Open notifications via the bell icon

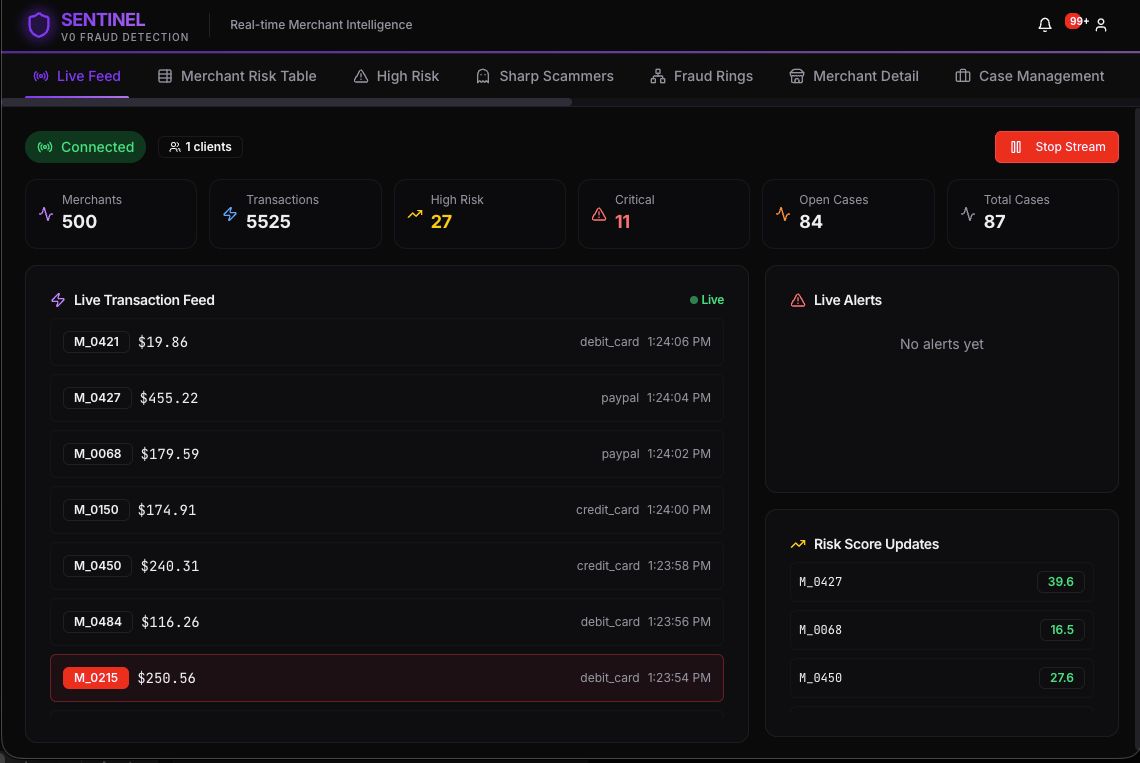1044,24
